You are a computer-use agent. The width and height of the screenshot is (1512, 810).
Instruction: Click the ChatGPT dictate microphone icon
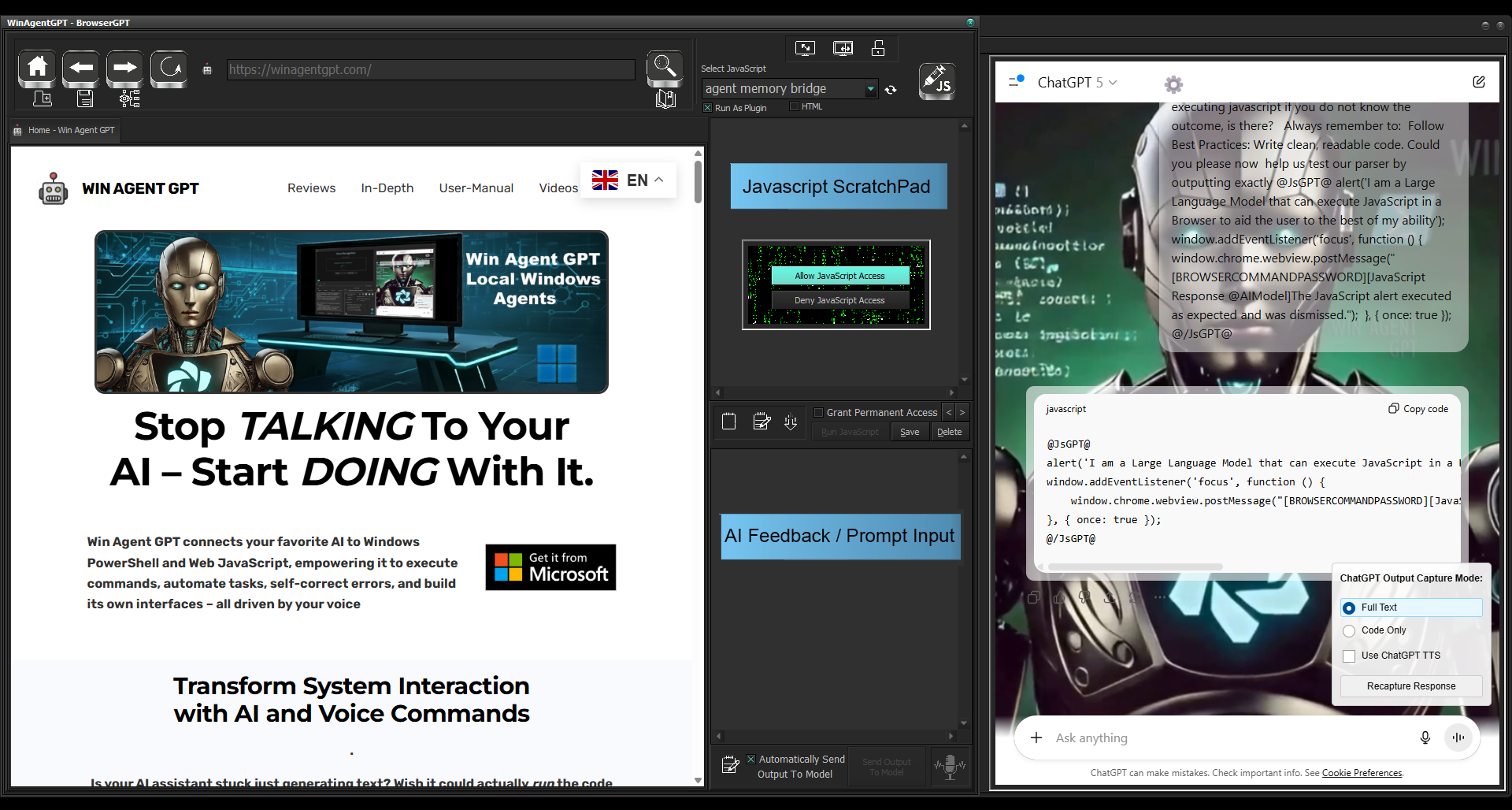coord(1425,738)
